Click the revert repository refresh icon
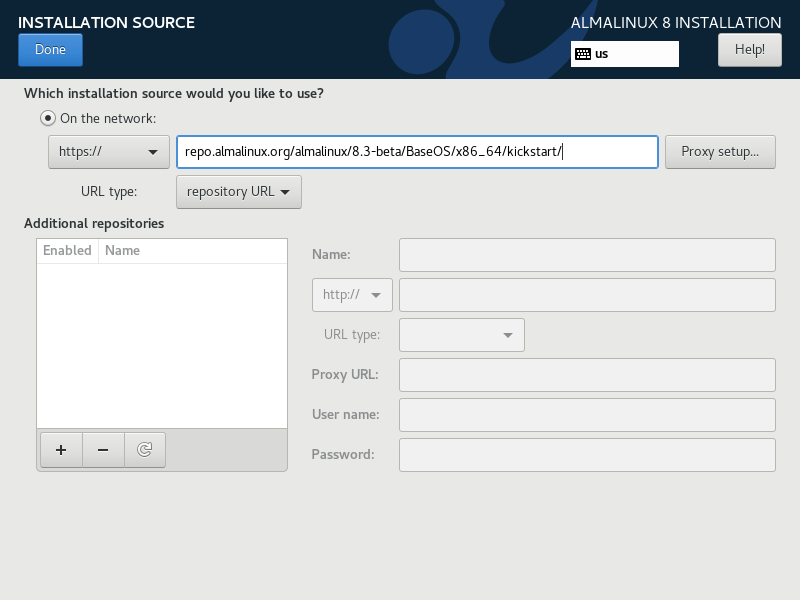The height and width of the screenshot is (600, 800). [x=144, y=450]
